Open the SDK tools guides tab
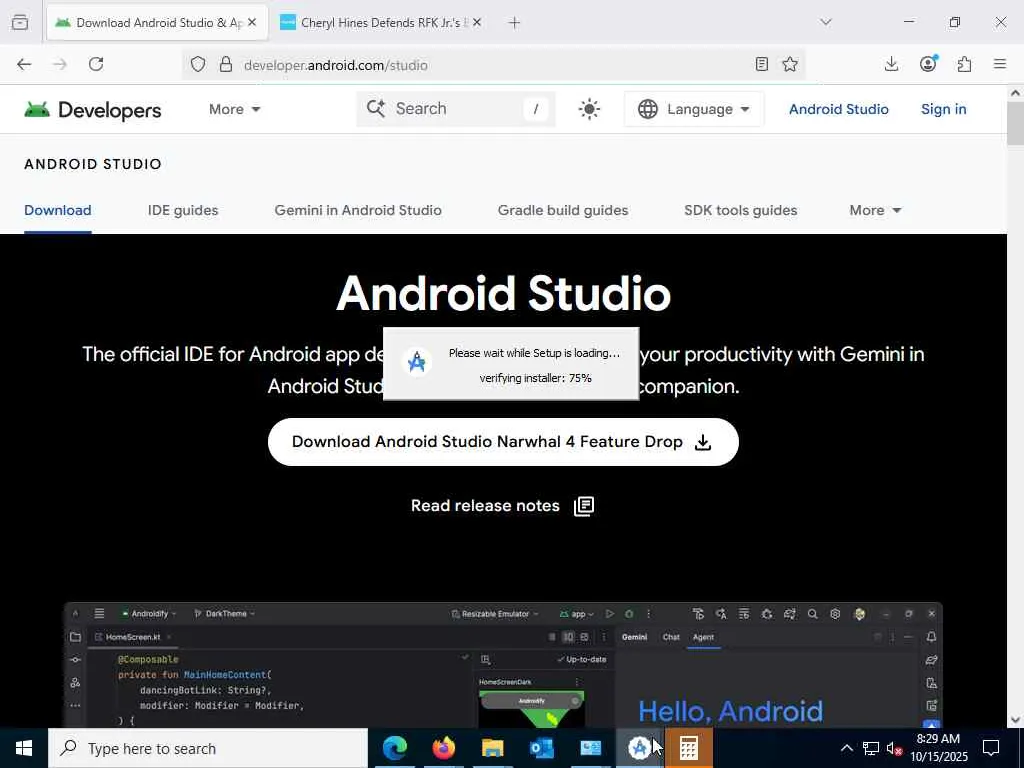The width and height of the screenshot is (1024, 768). pos(741,210)
